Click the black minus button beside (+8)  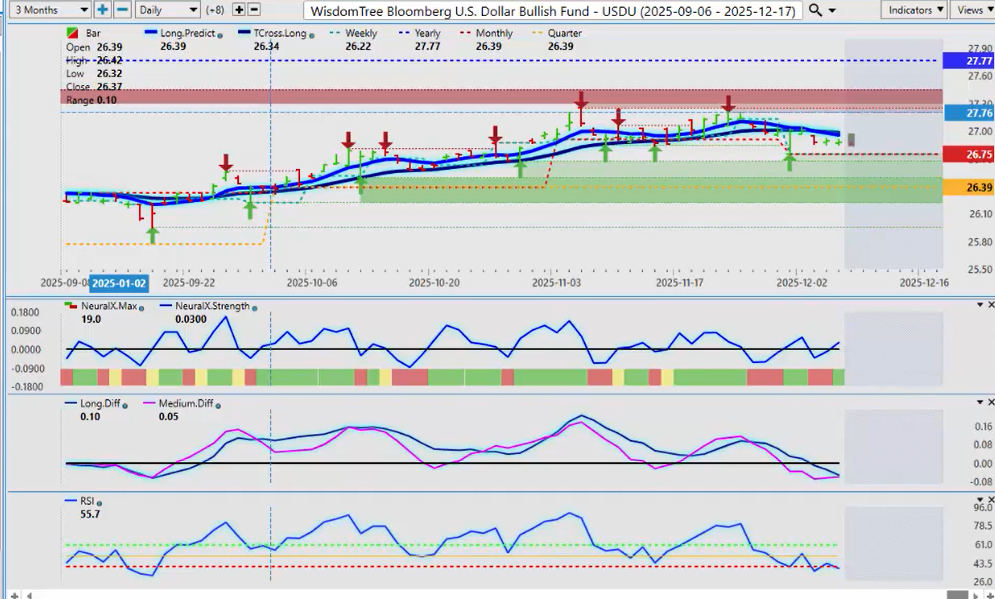point(255,9)
